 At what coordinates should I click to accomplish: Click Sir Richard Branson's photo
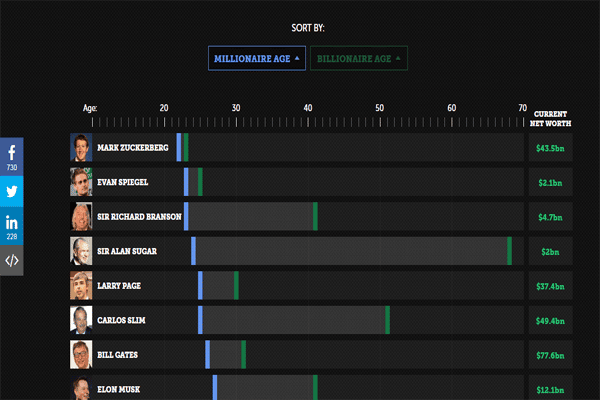[81, 216]
